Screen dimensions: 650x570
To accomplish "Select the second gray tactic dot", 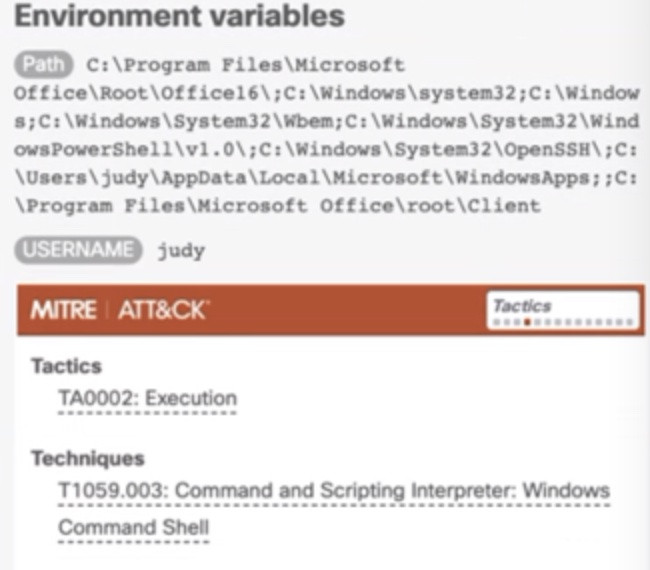I will tap(507, 322).
